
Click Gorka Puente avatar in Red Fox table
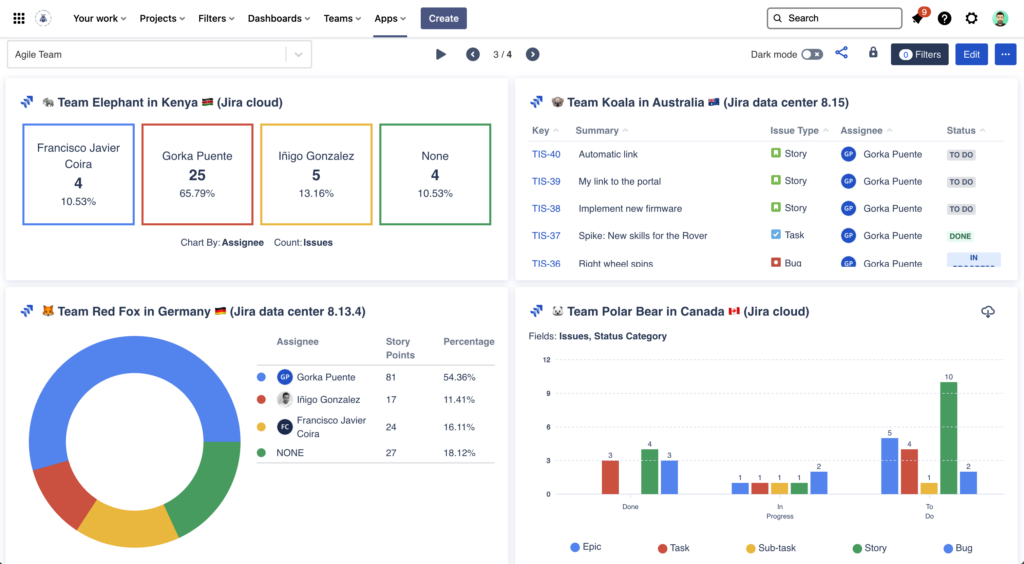[285, 377]
